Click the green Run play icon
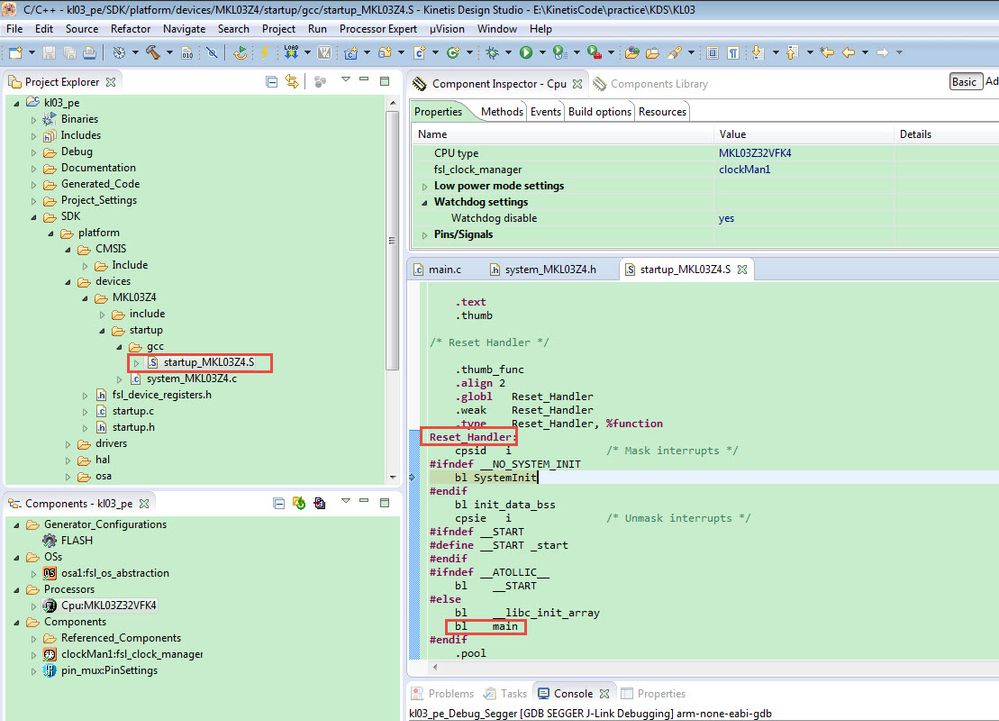Image resolution: width=999 pixels, height=721 pixels. pos(526,53)
